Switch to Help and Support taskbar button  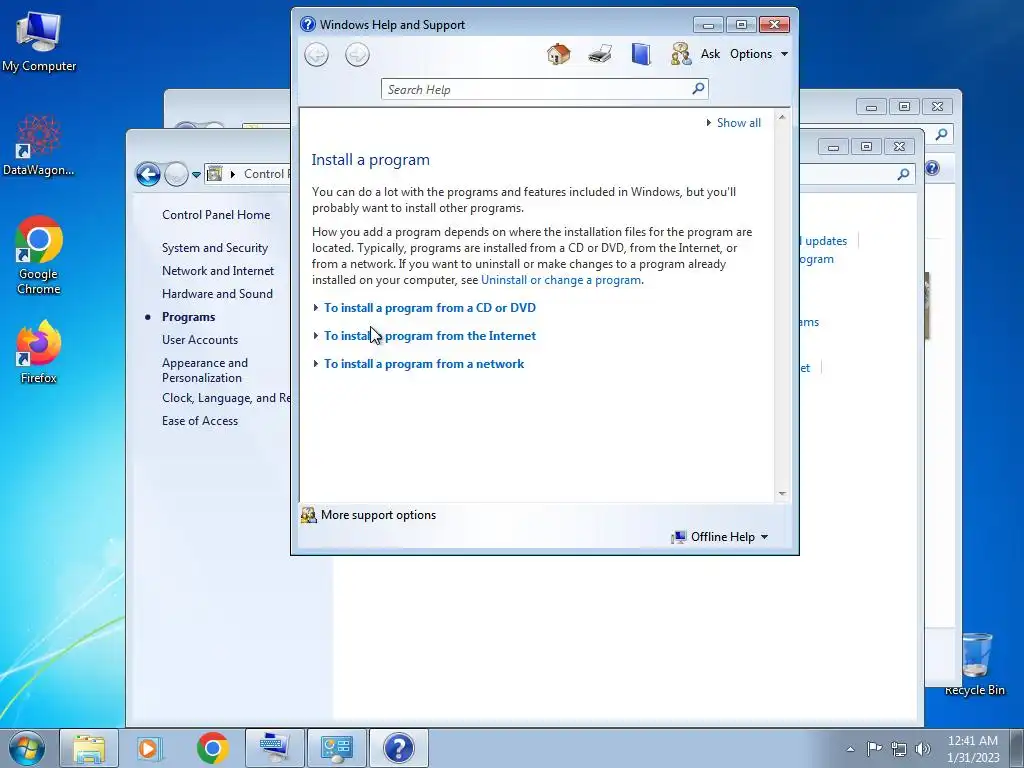[x=398, y=748]
